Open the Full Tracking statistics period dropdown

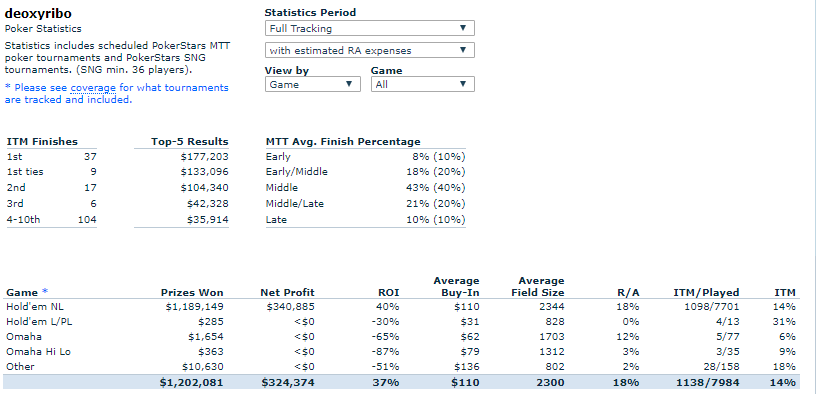point(369,28)
